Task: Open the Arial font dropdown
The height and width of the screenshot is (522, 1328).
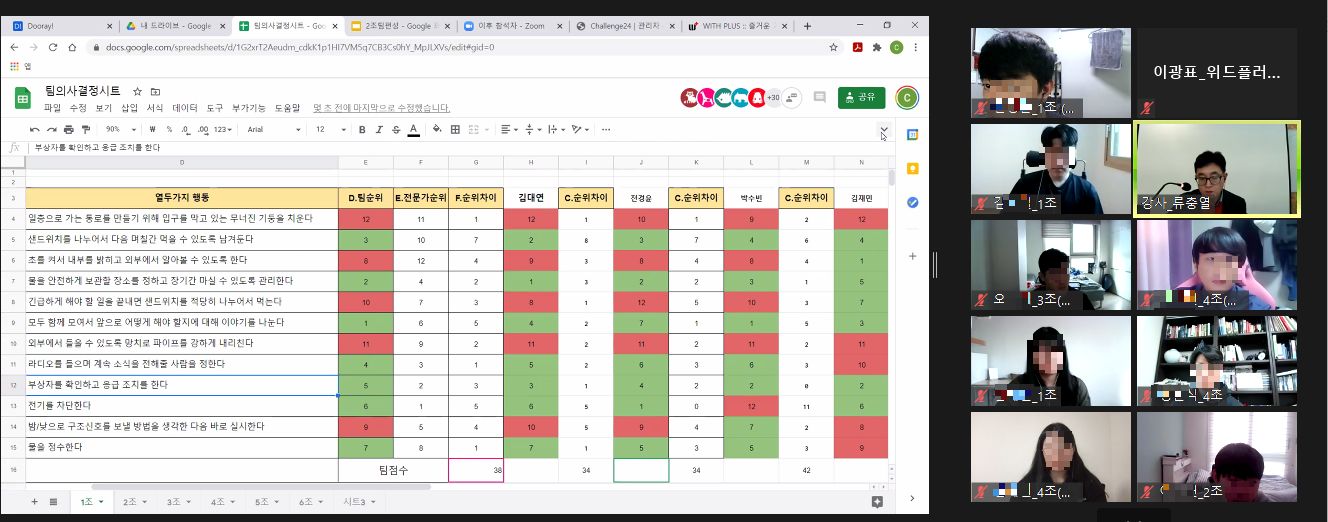Action: (274, 129)
